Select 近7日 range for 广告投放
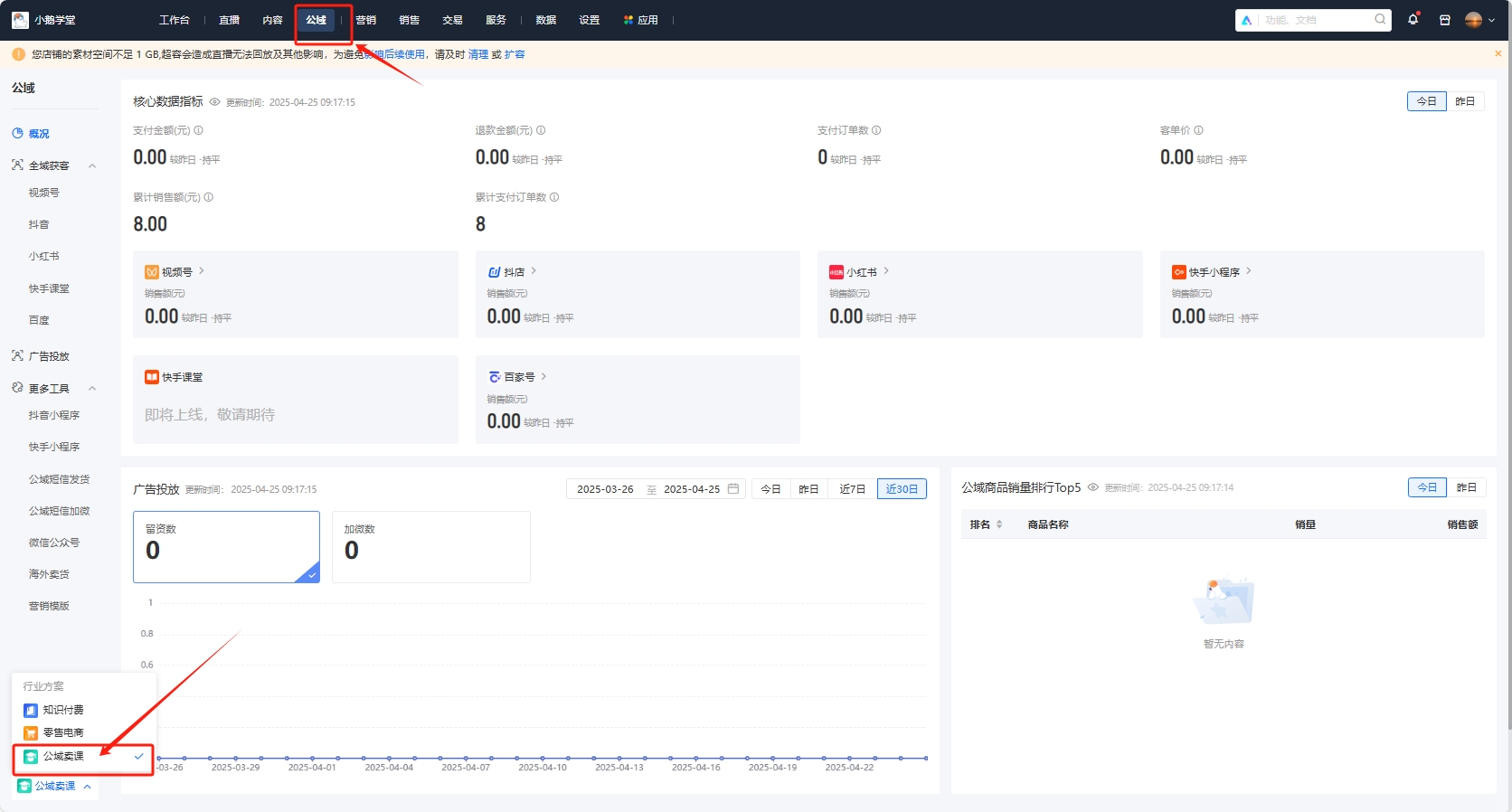The image size is (1512, 812). coord(852,489)
